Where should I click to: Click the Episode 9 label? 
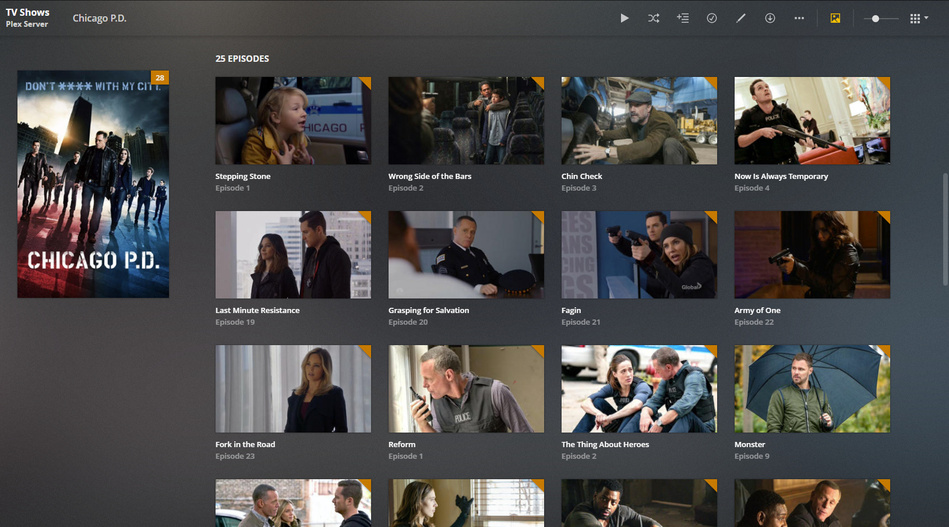752,457
